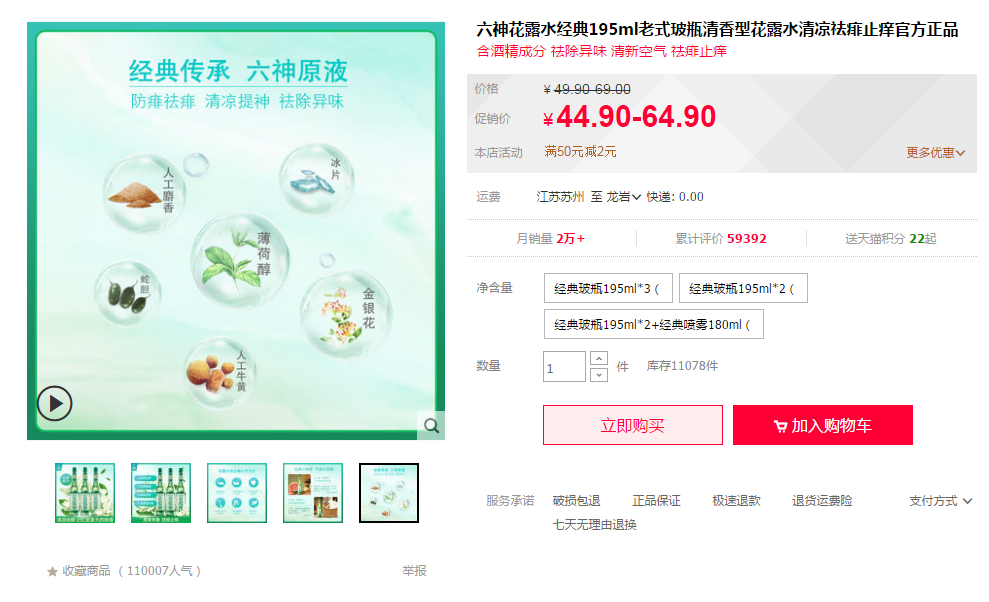This screenshot has width=989, height=602.
Task: Decrease quantity with the down arrow
Action: tap(599, 375)
